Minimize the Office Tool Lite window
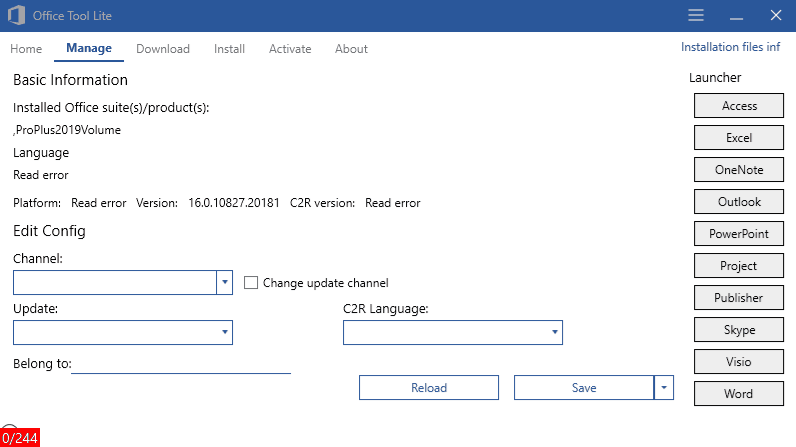This screenshot has width=796, height=447. (x=736, y=18)
